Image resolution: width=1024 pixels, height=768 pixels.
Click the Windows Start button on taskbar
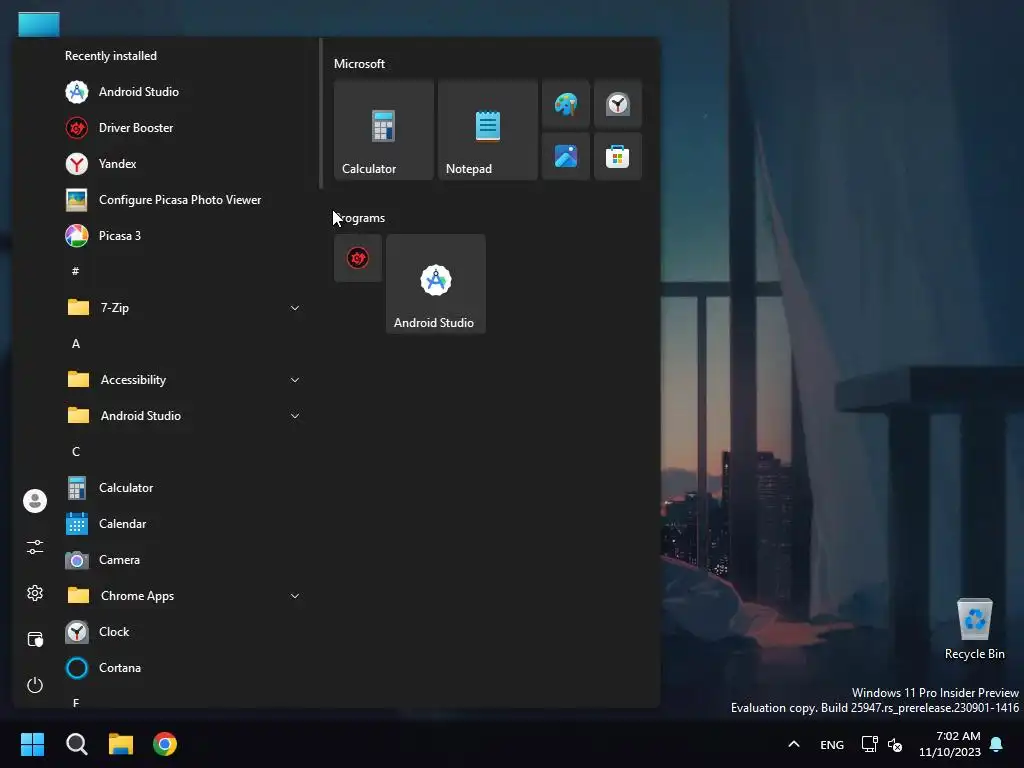(32, 744)
